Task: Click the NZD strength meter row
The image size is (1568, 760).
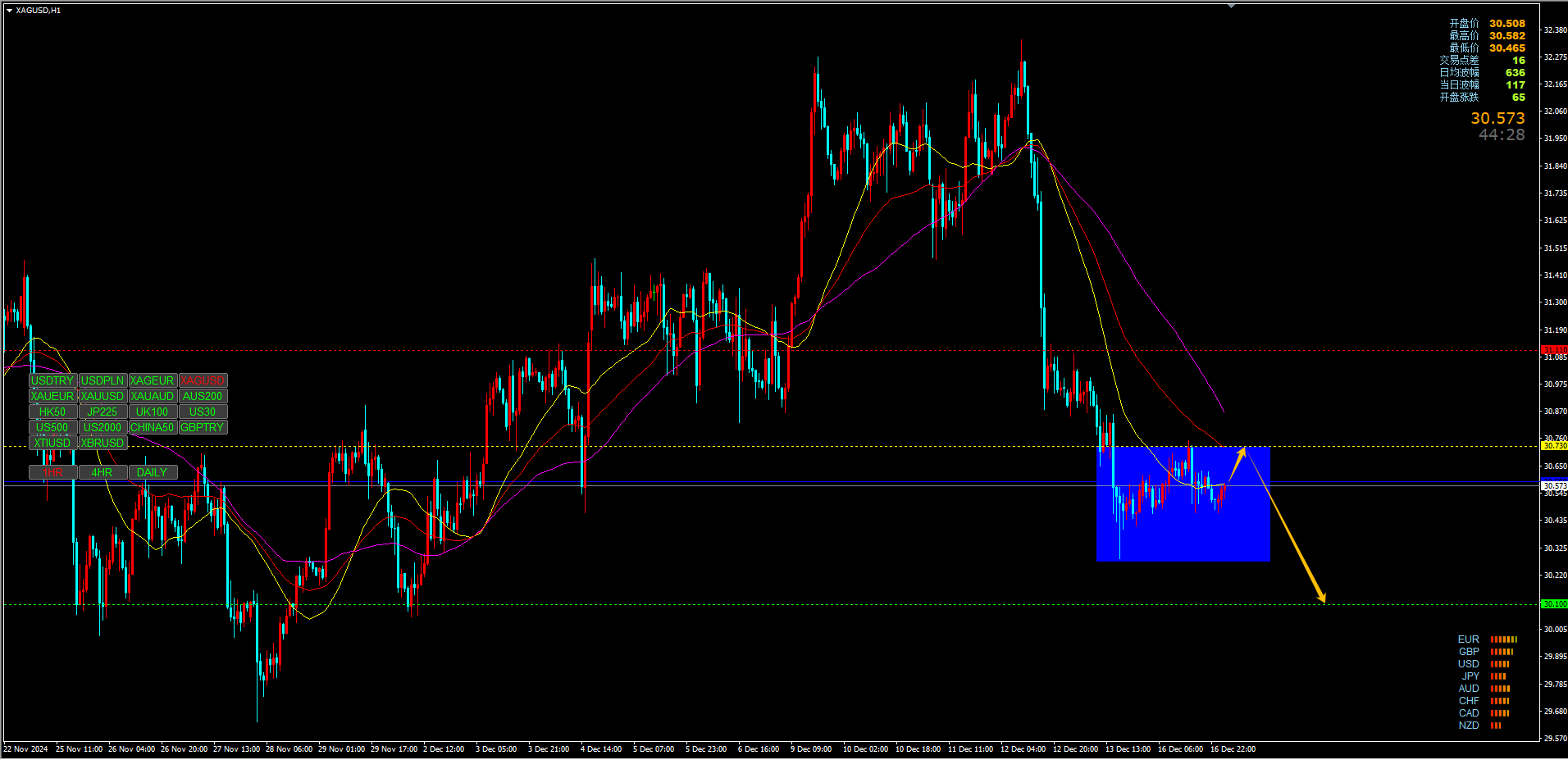Action: pyautogui.click(x=1479, y=726)
